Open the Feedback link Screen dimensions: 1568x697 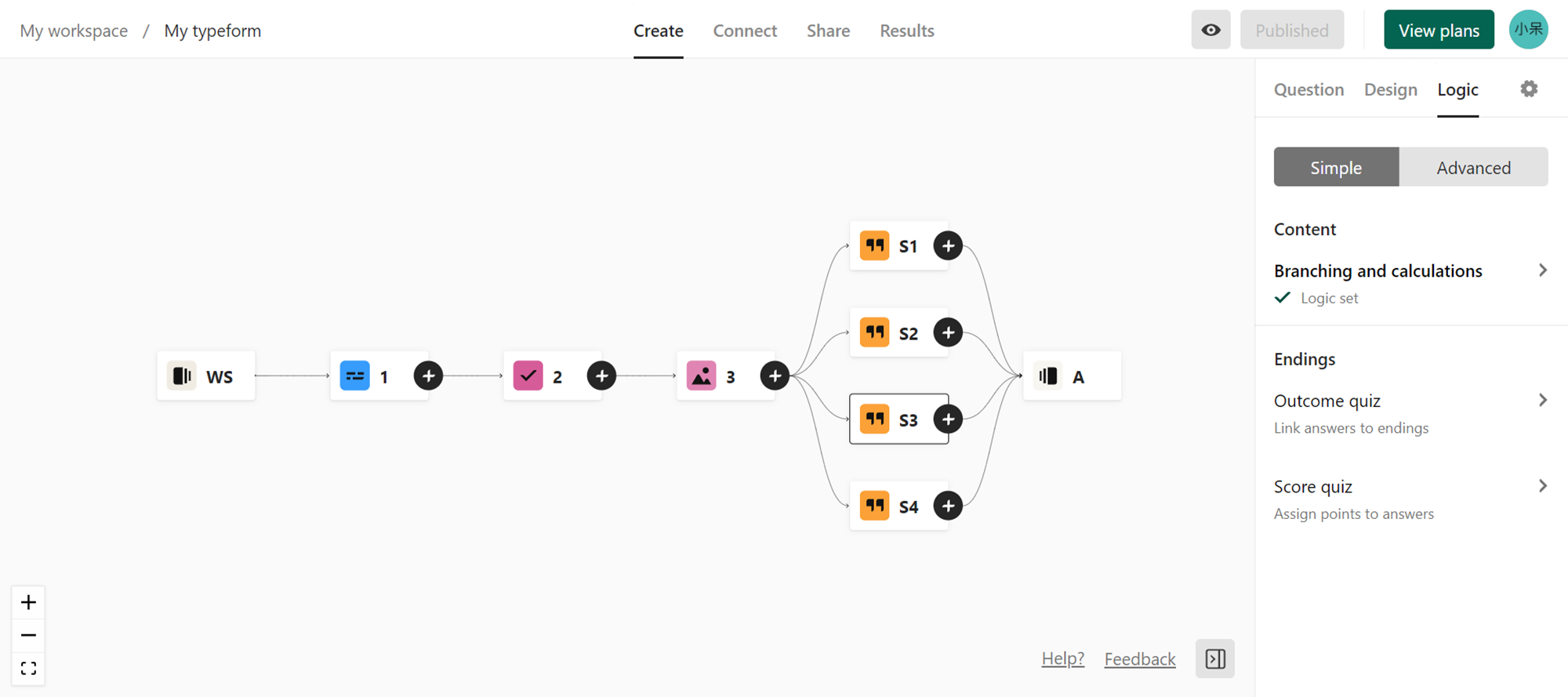click(1139, 659)
